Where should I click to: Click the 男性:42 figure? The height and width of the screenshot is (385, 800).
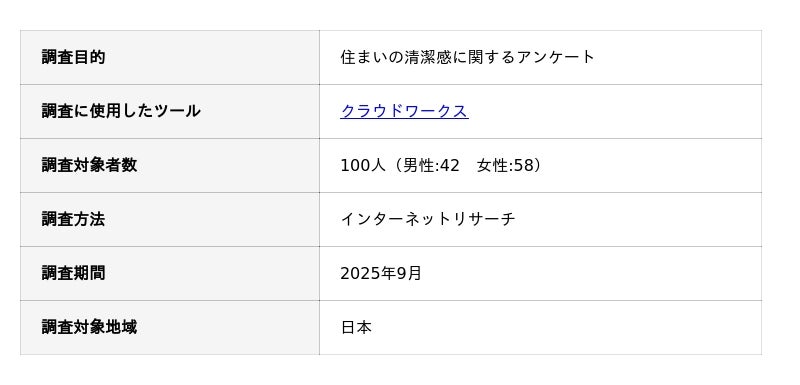[x=431, y=165]
